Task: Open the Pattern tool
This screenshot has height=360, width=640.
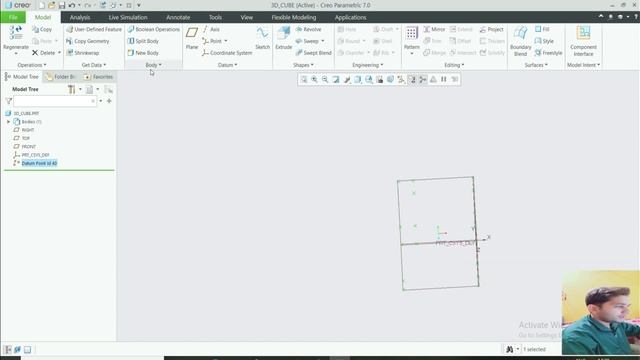Action: click(411, 39)
